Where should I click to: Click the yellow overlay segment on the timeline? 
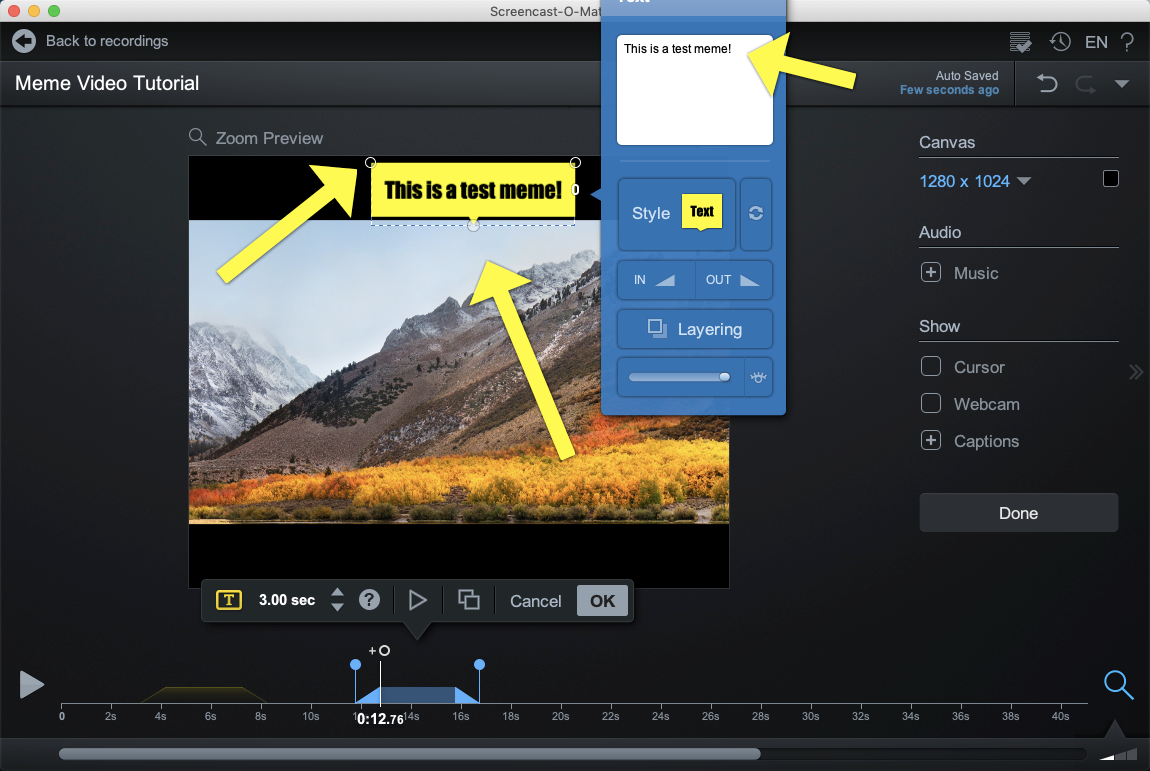coord(203,694)
